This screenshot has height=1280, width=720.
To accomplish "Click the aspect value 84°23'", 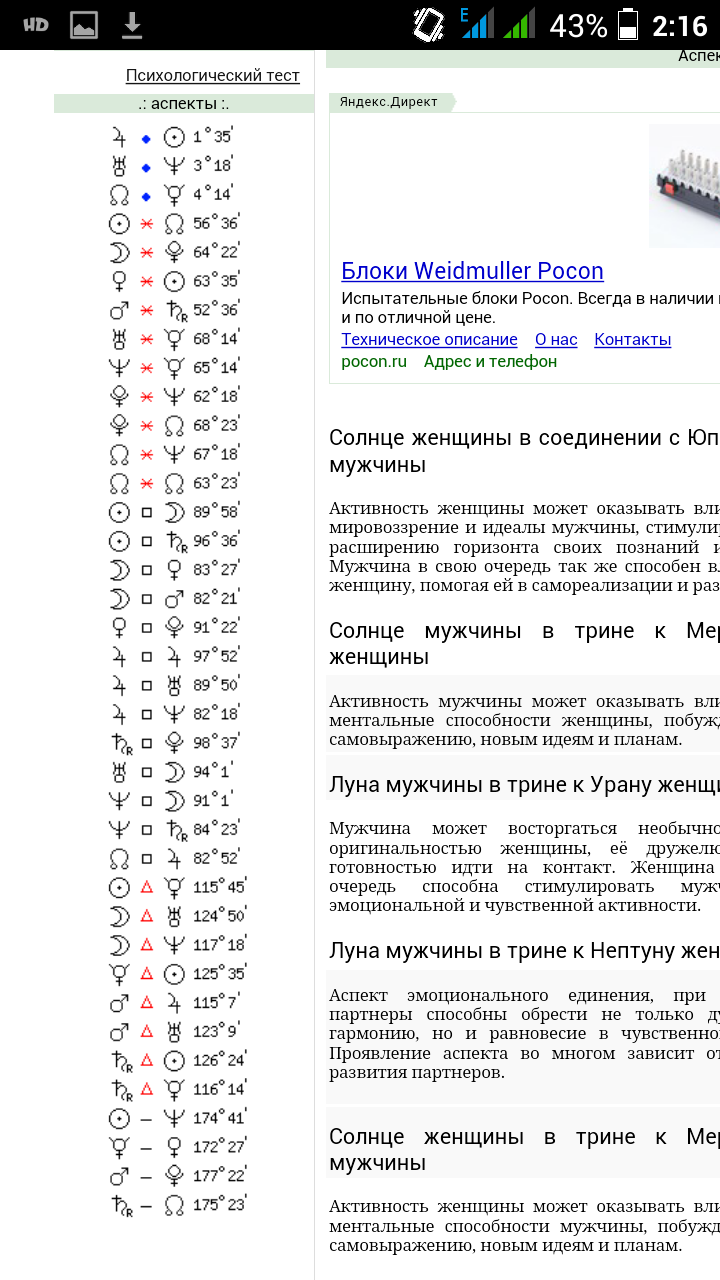I will click(x=216, y=829).
